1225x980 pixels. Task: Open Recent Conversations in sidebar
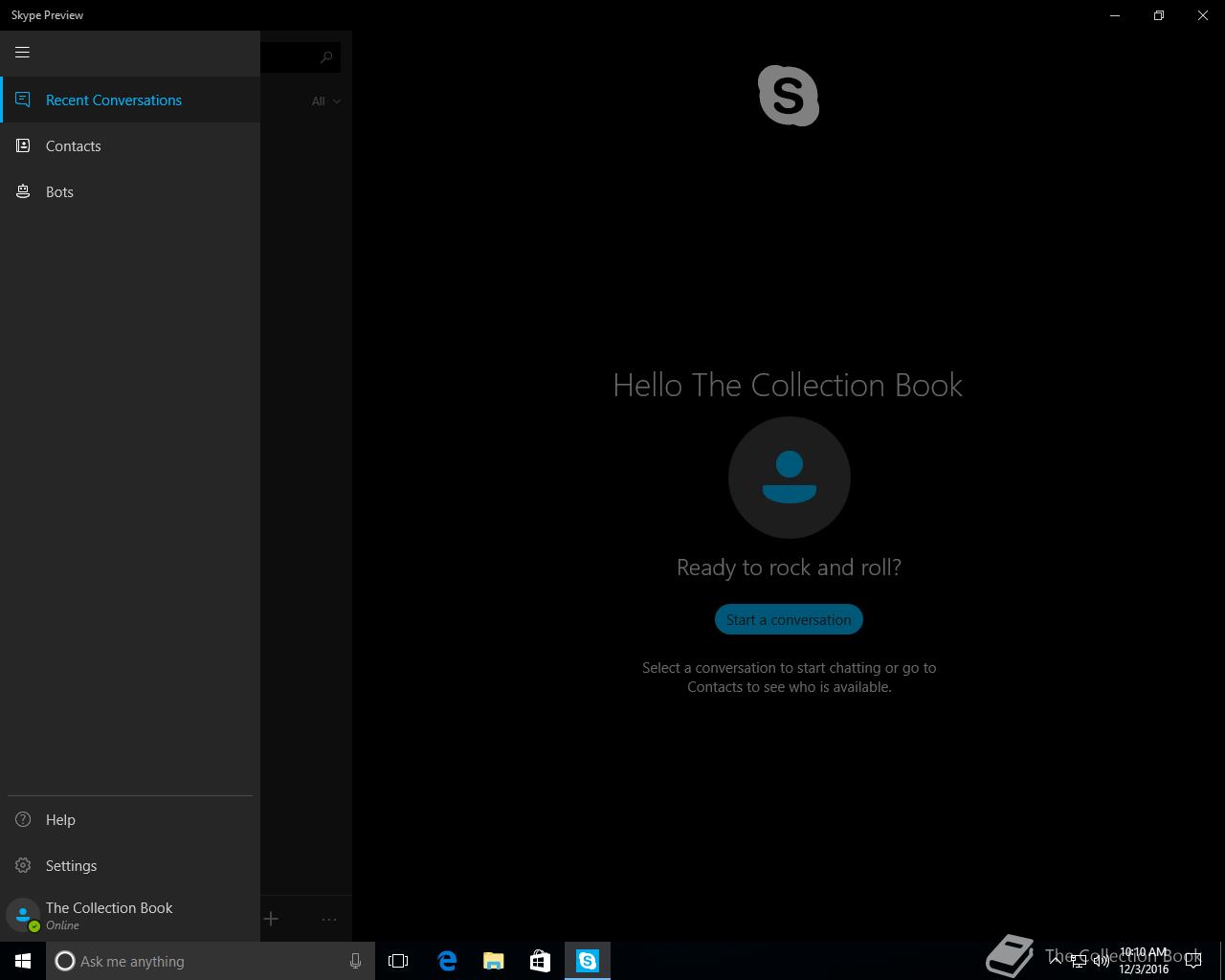click(x=130, y=100)
